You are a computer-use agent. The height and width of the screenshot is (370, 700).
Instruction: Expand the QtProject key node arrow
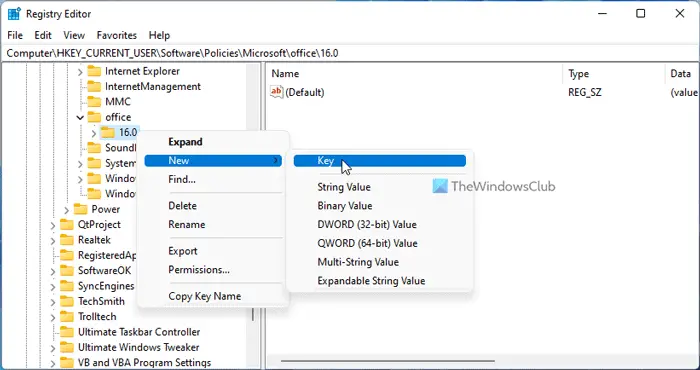53,225
